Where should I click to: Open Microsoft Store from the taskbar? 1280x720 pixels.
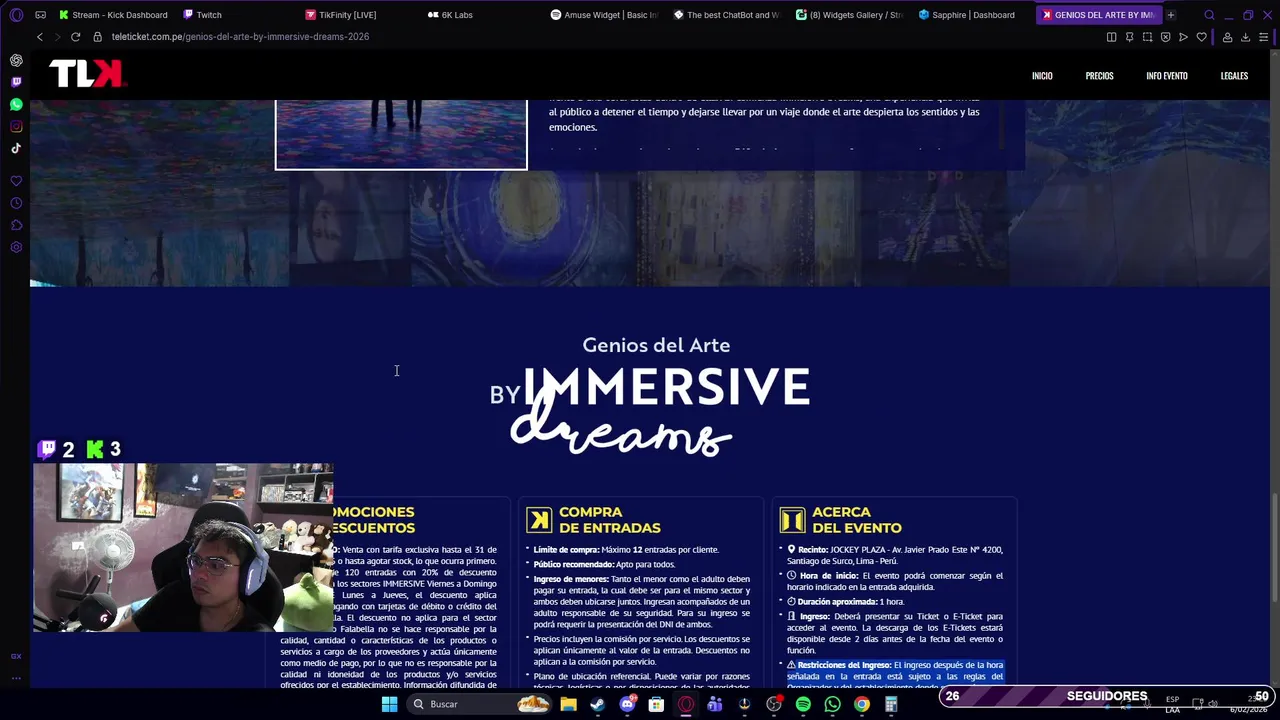click(656, 704)
